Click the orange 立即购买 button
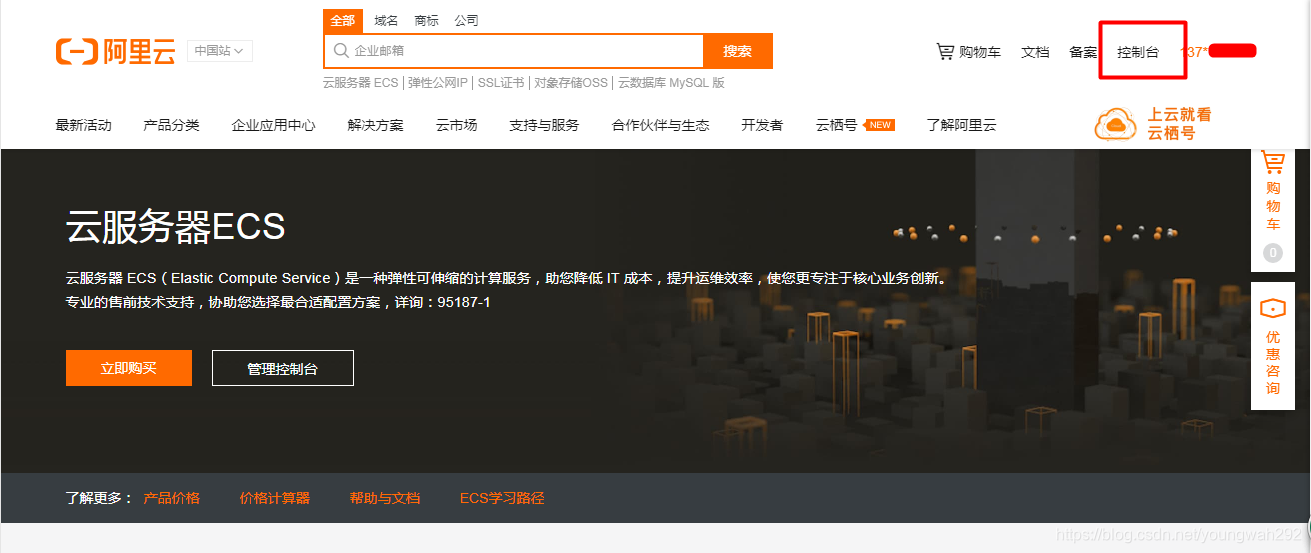 point(129,368)
